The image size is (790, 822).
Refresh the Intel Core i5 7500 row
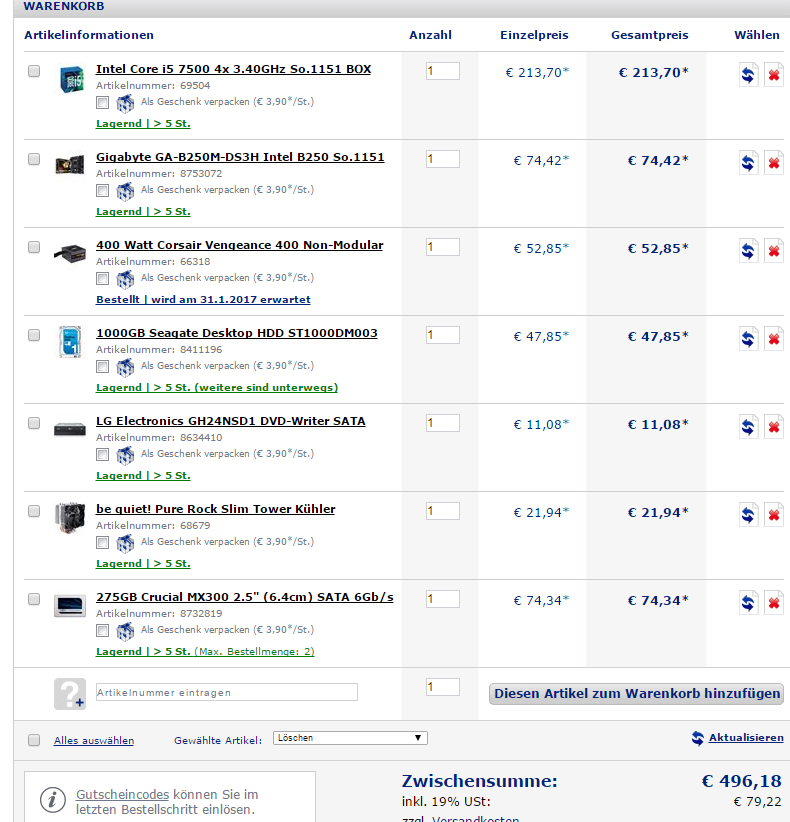coord(748,75)
